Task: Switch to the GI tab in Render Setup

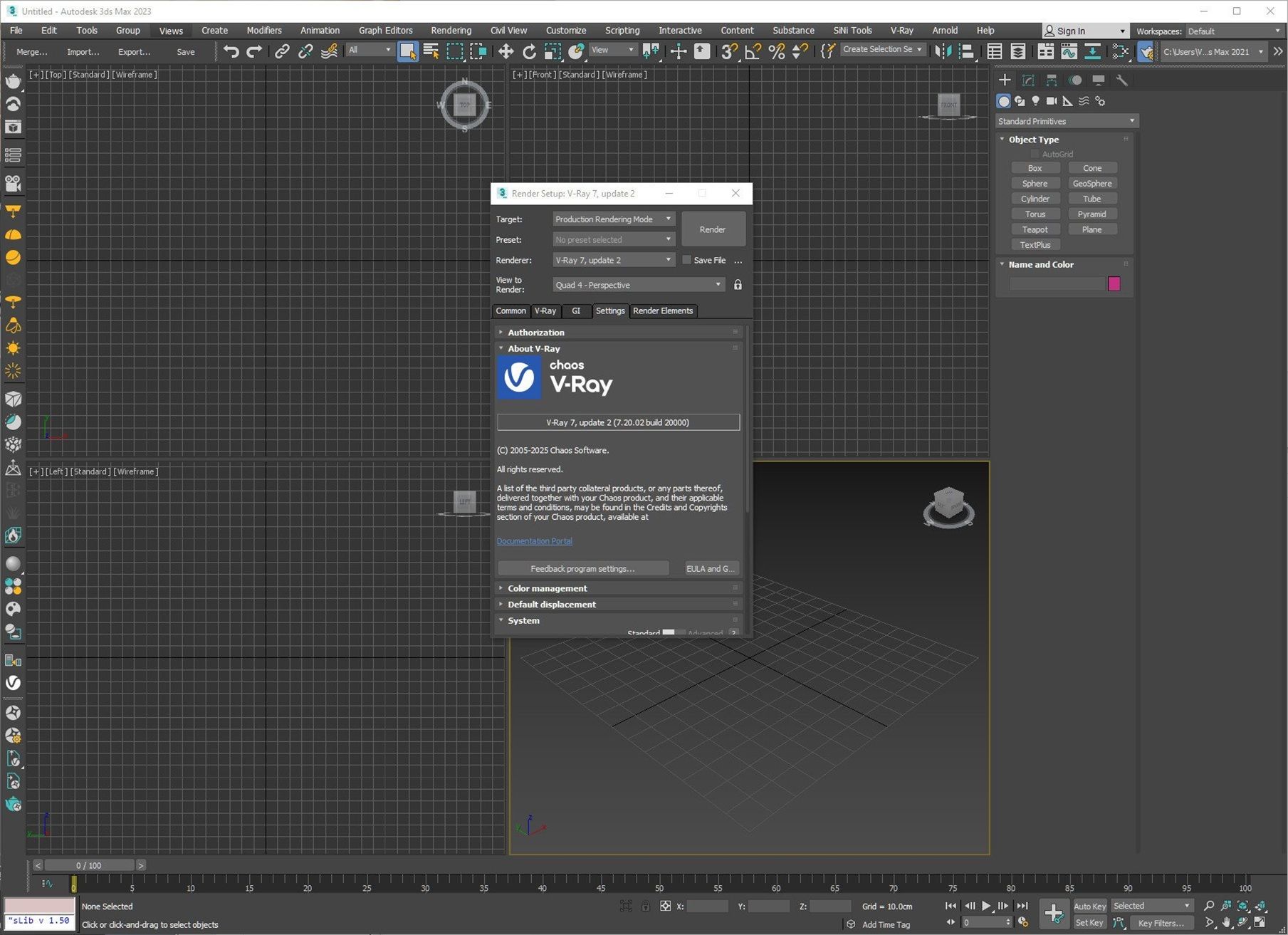Action: (576, 310)
